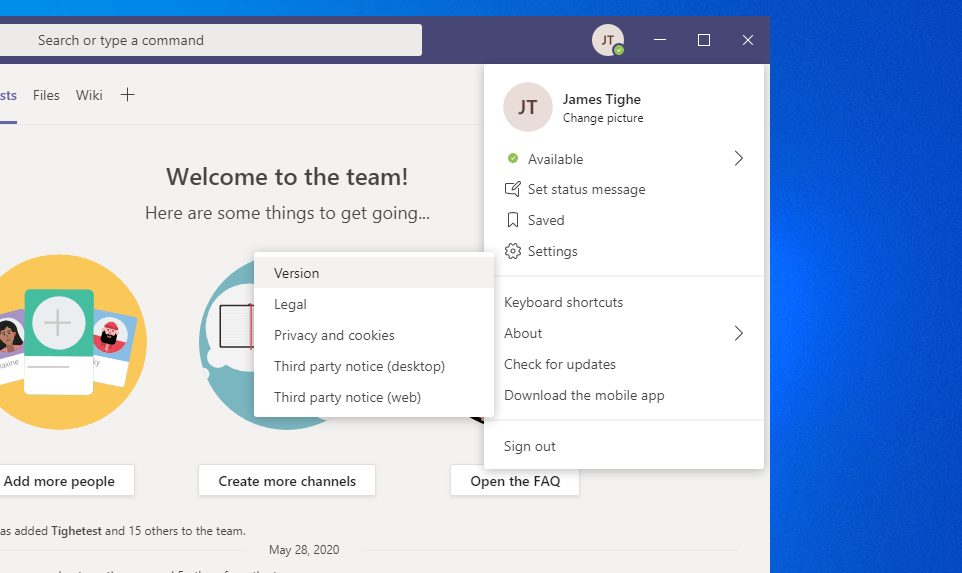Switch to the Files tab
Image resolution: width=962 pixels, height=573 pixels.
(46, 95)
